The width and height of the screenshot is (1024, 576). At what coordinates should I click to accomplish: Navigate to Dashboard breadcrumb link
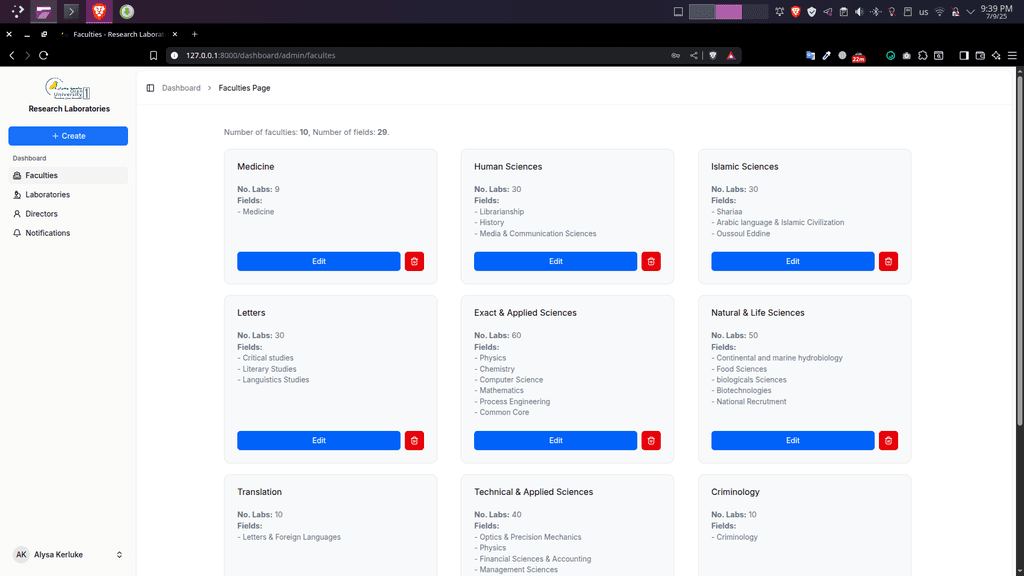point(181,88)
